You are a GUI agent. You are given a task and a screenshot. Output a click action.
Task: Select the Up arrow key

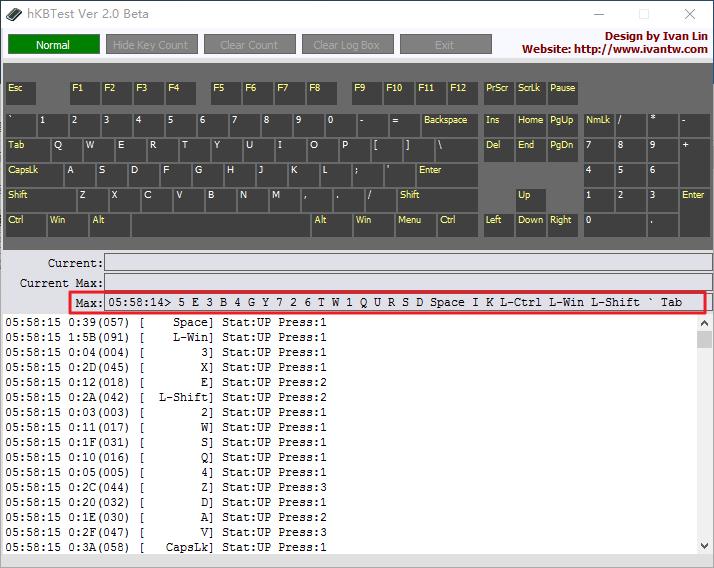(529, 200)
